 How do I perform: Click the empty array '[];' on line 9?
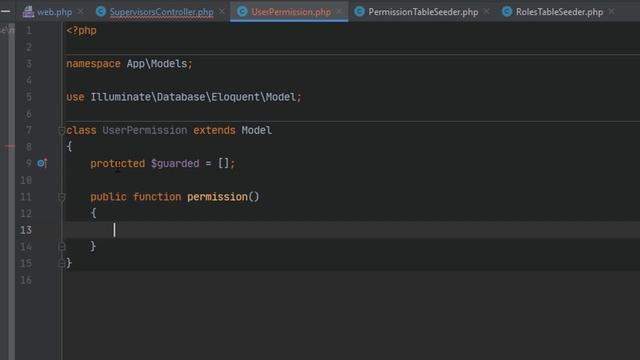tap(226, 163)
